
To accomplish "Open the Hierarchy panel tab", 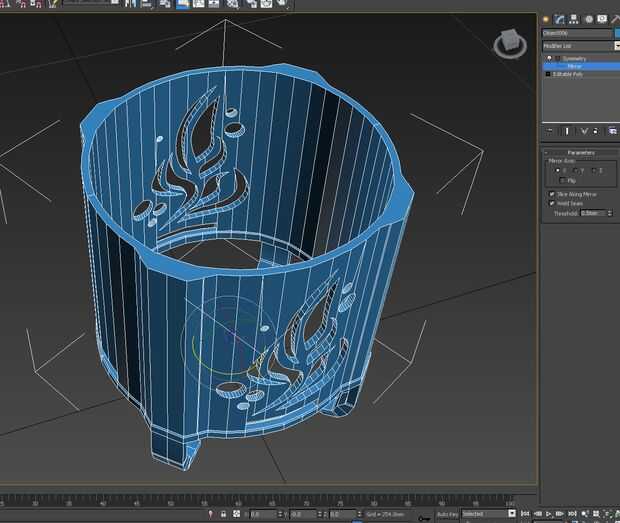I will tap(574, 18).
